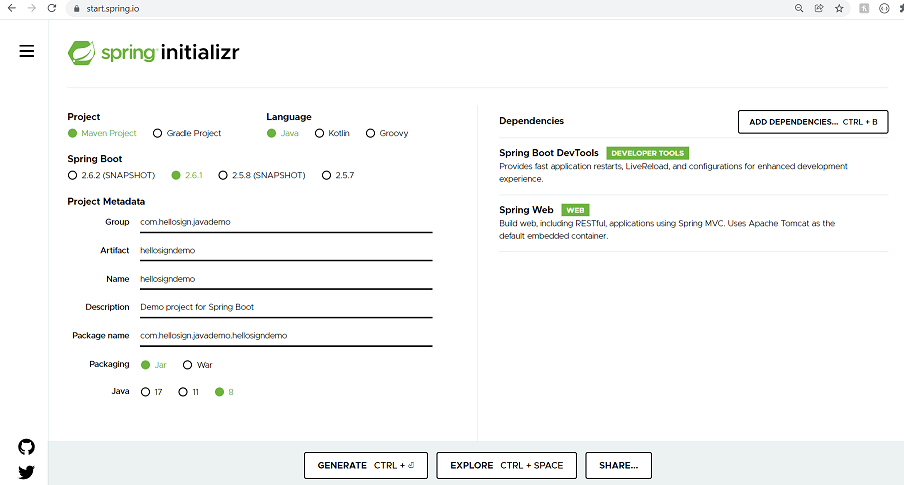
Task: Click the start.spring.io address bar URL
Action: tap(113, 9)
